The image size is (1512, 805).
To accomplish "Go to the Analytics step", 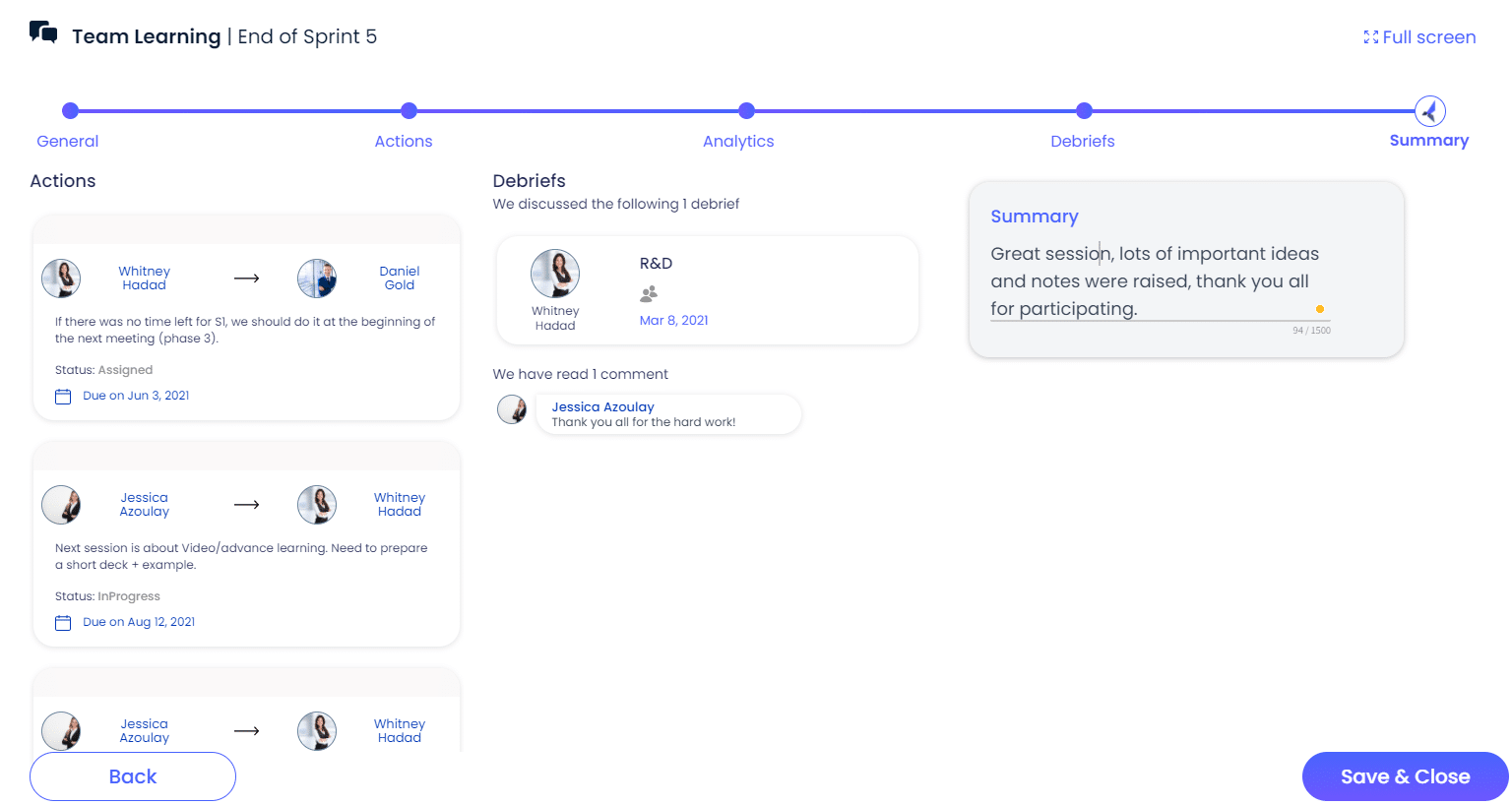I will pyautogui.click(x=738, y=141).
